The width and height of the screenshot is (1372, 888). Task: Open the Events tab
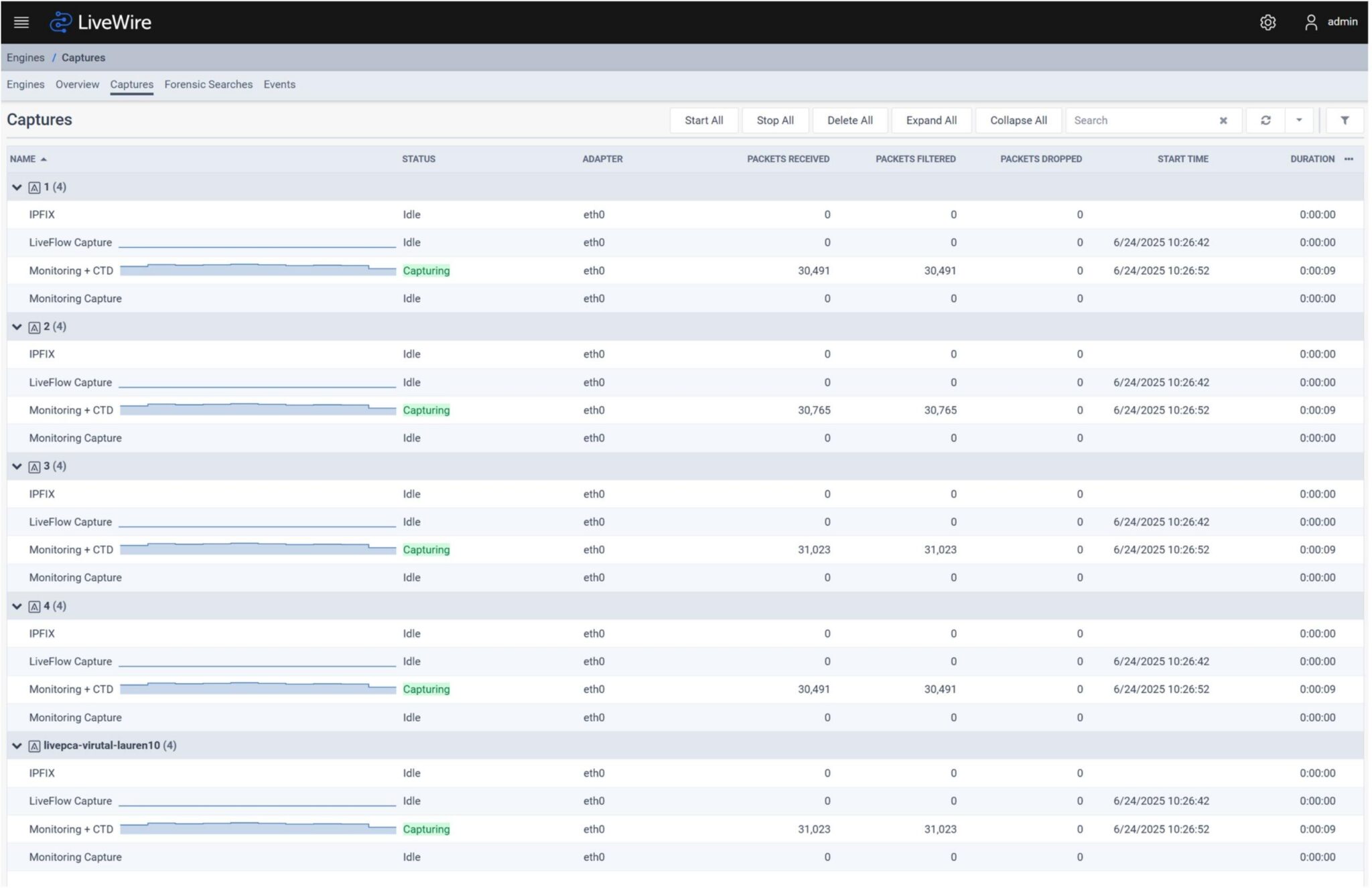point(279,84)
